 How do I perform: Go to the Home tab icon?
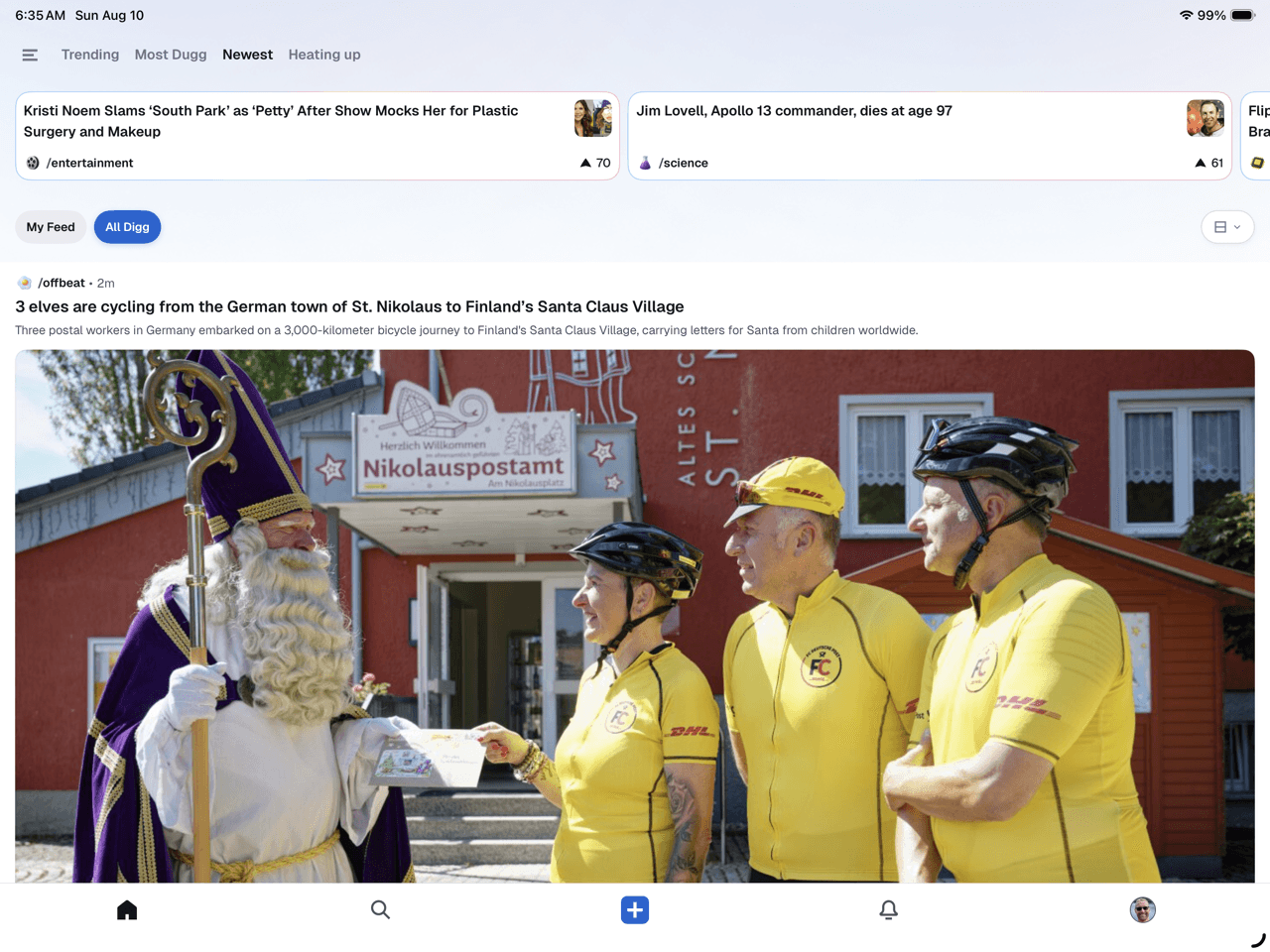pos(127,910)
